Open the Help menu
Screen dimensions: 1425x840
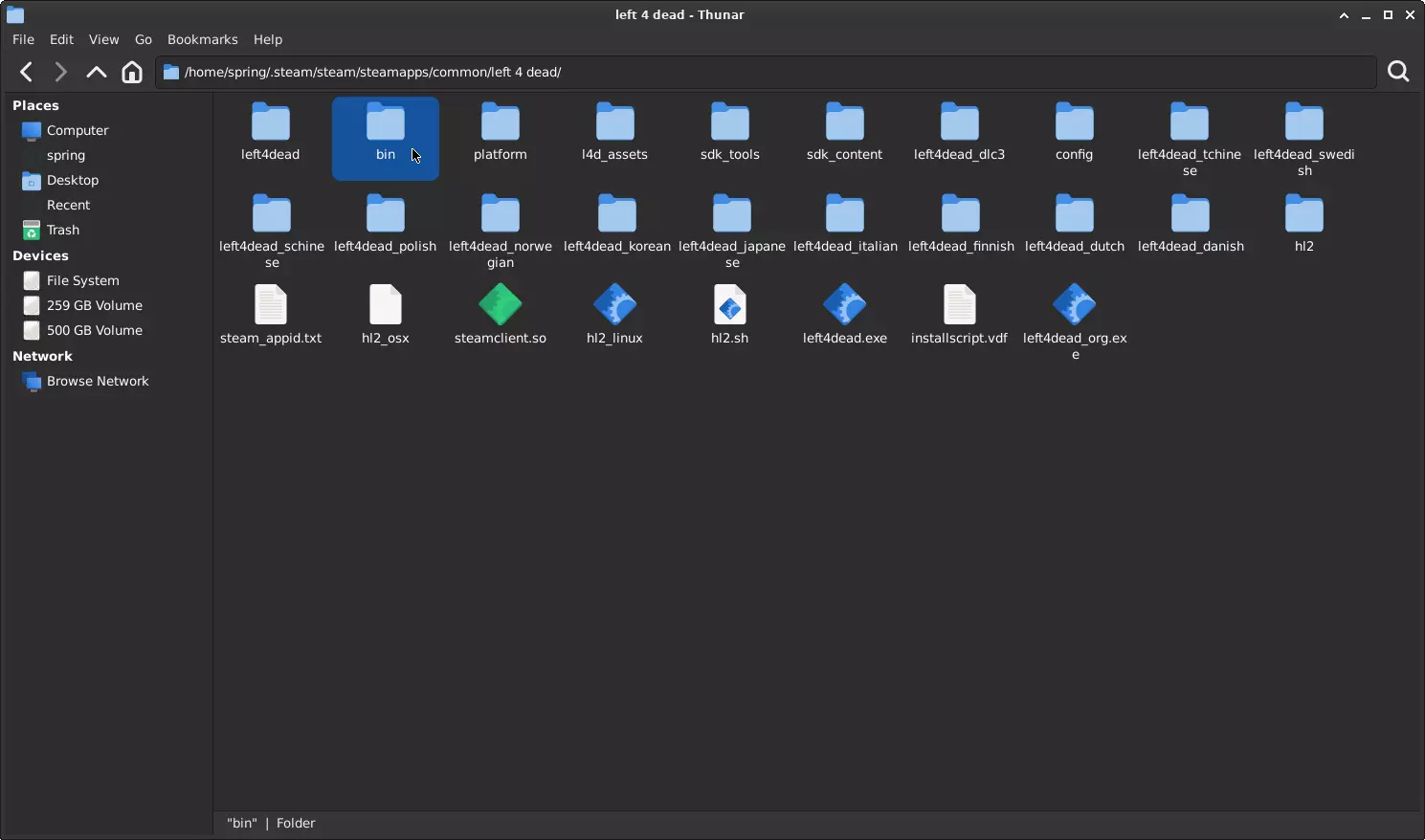click(268, 39)
